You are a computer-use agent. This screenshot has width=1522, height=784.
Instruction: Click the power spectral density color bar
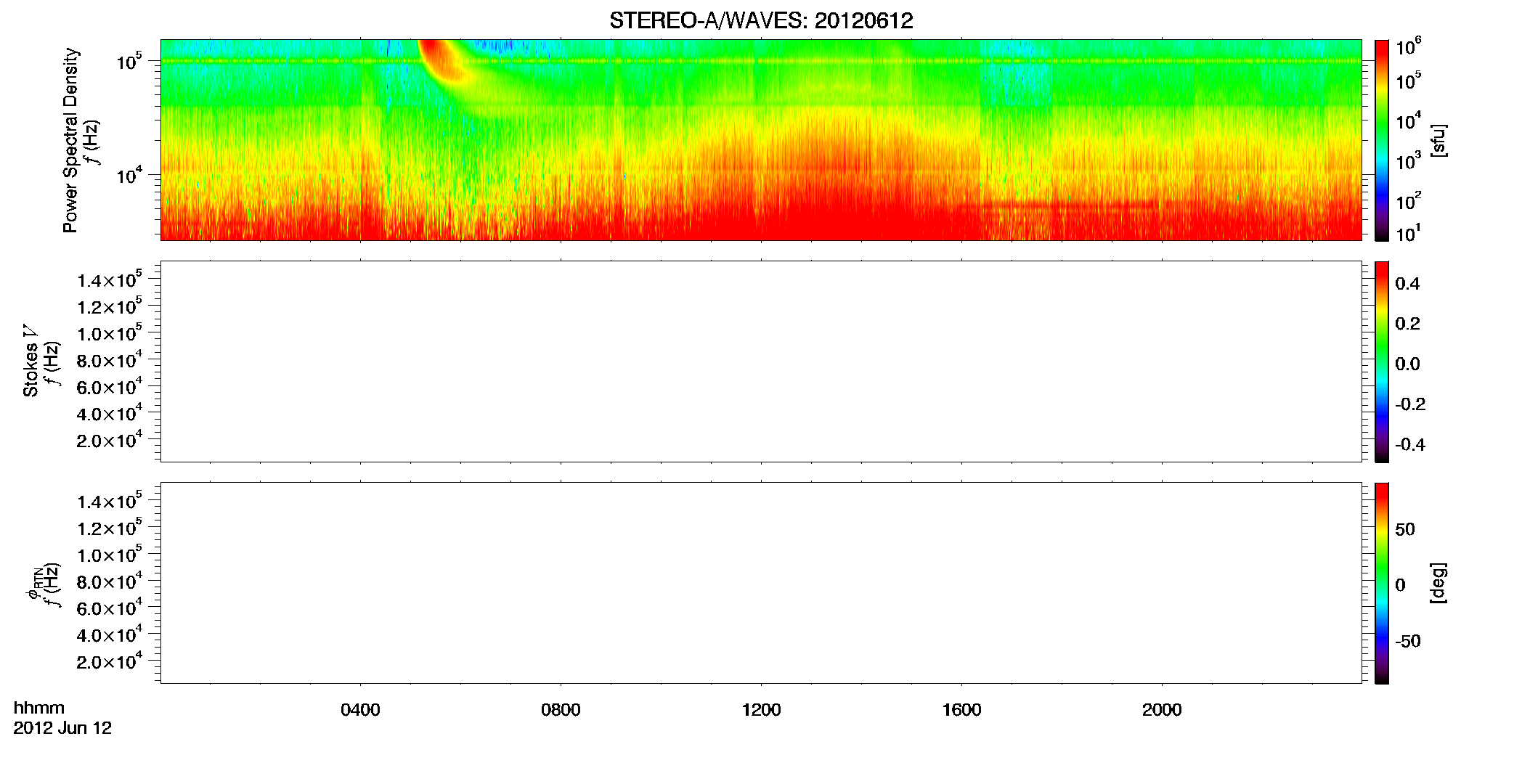click(x=1382, y=140)
